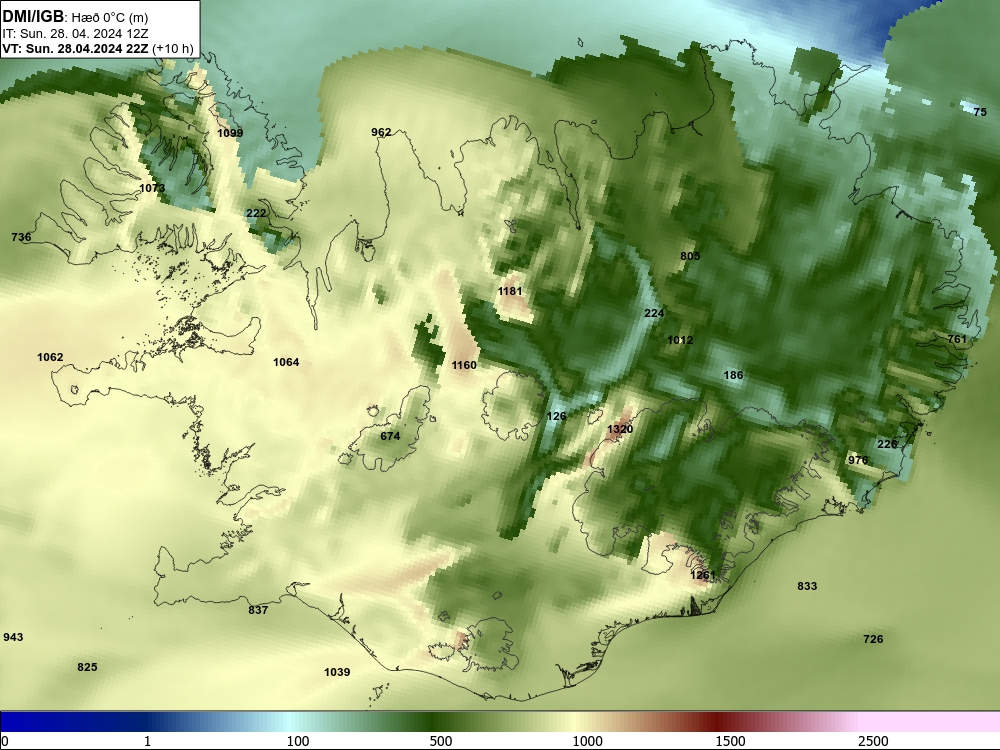Click the 75 value in the northeast
This screenshot has height=750, width=1000.
click(x=980, y=112)
